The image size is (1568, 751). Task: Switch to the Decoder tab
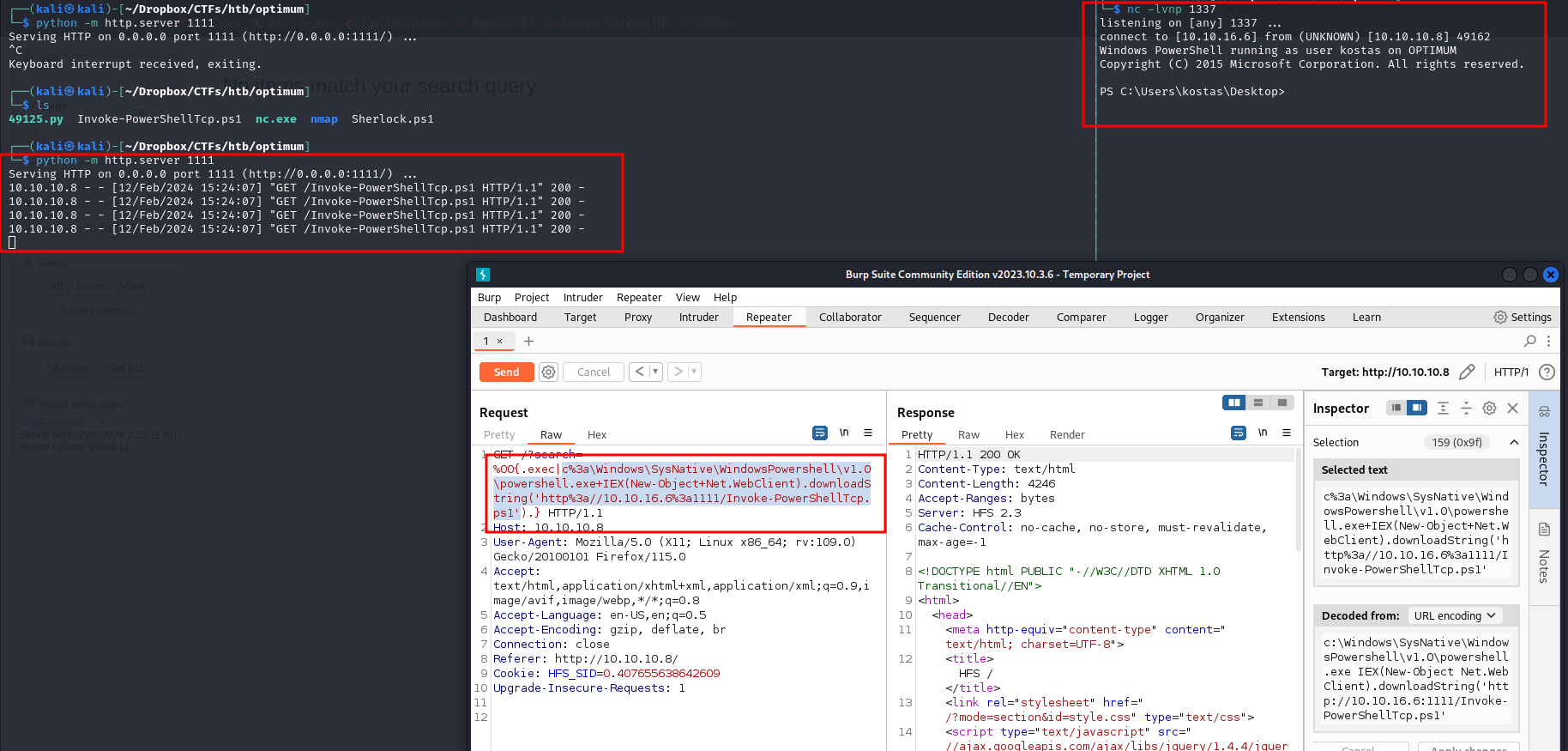click(x=1009, y=317)
